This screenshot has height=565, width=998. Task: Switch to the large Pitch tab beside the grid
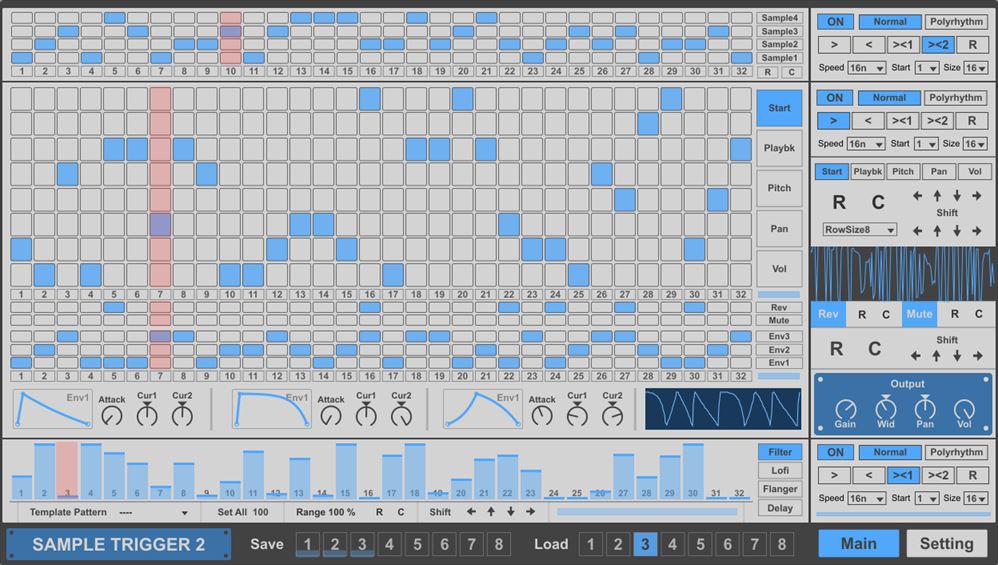point(779,188)
